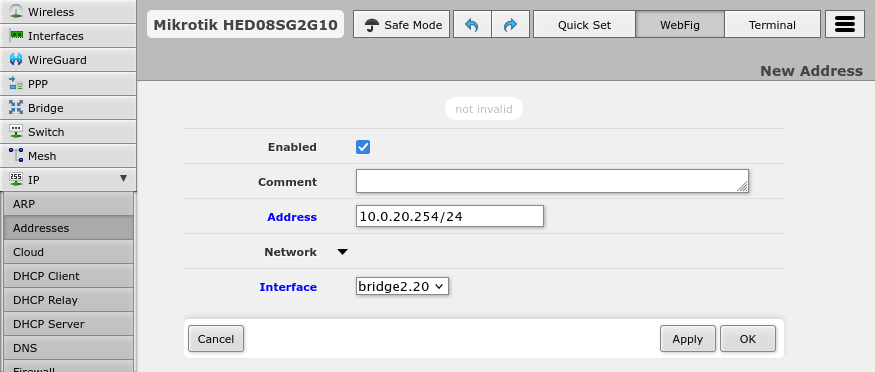The height and width of the screenshot is (372, 875).
Task: Open DHCP Client submenu item
Action: coord(68,276)
